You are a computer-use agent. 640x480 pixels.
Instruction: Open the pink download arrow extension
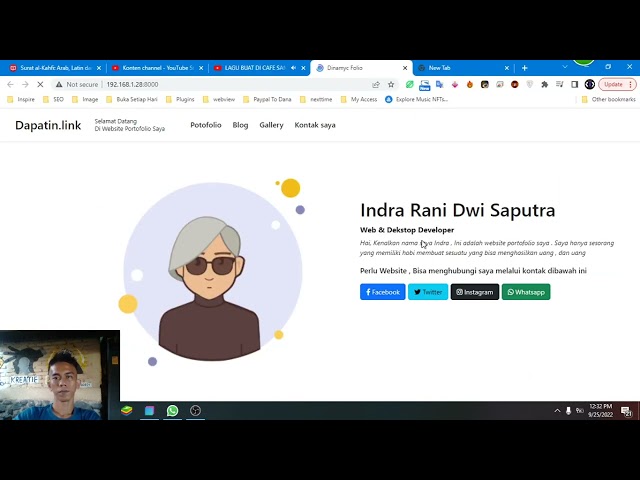click(x=455, y=84)
